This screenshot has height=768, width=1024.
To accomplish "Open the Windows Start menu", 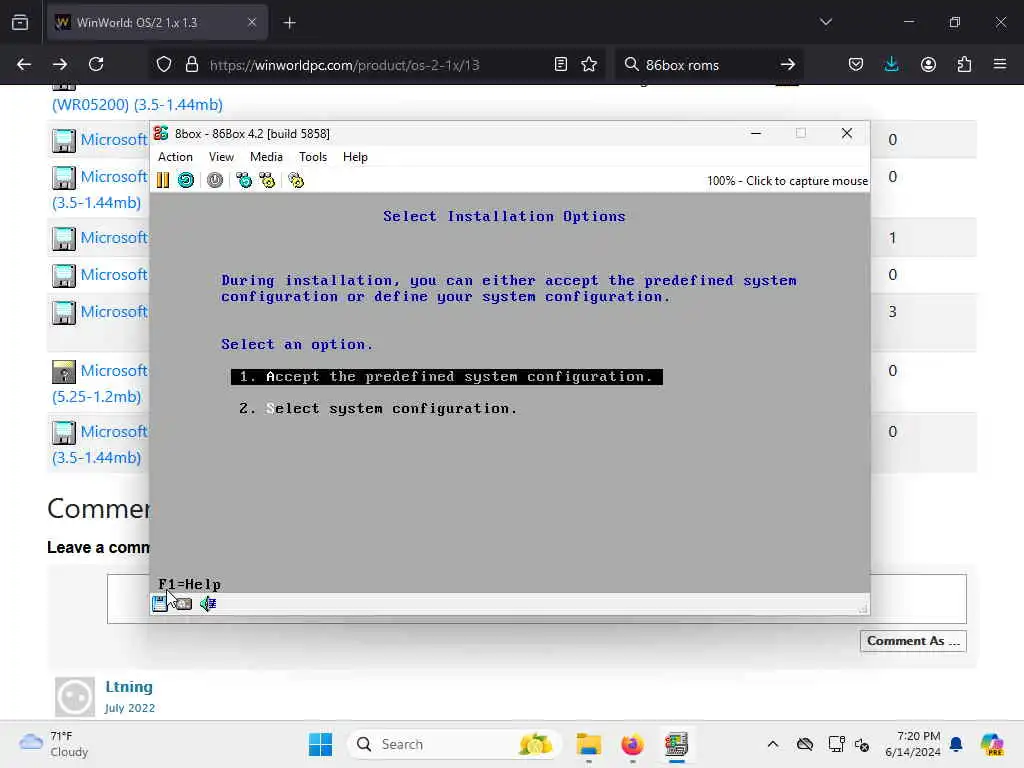I will 320,744.
